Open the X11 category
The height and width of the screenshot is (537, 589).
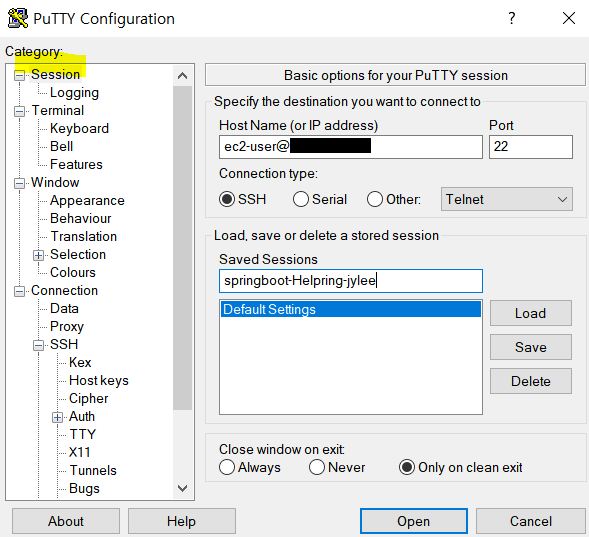point(80,453)
